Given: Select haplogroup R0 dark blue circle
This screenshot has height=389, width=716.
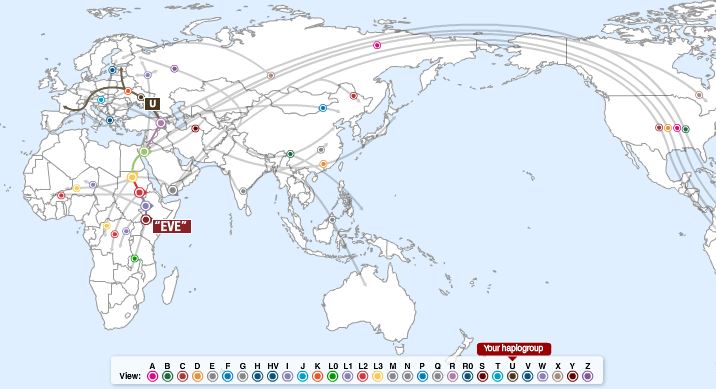Looking at the screenshot, I should tap(467, 376).
